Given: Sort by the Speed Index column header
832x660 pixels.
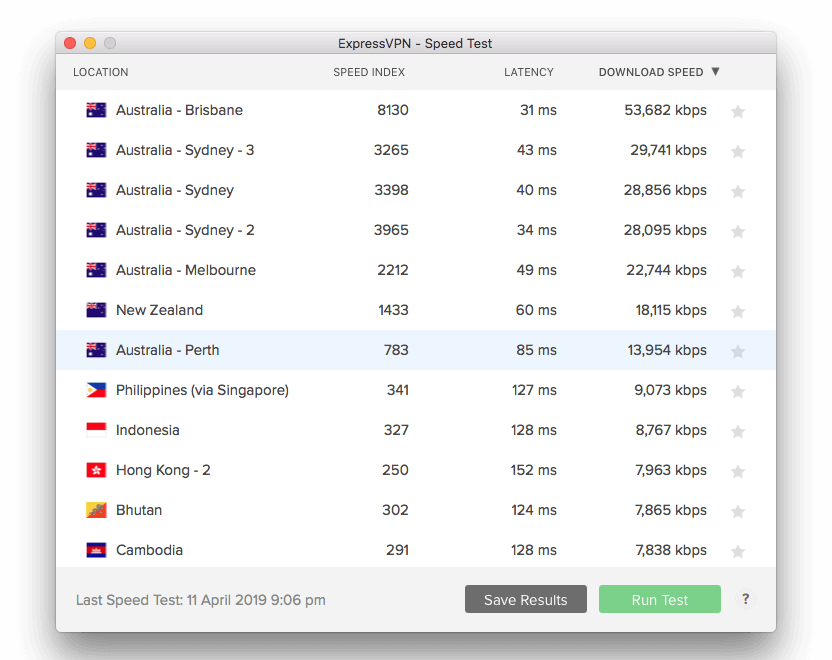Looking at the screenshot, I should (369, 72).
